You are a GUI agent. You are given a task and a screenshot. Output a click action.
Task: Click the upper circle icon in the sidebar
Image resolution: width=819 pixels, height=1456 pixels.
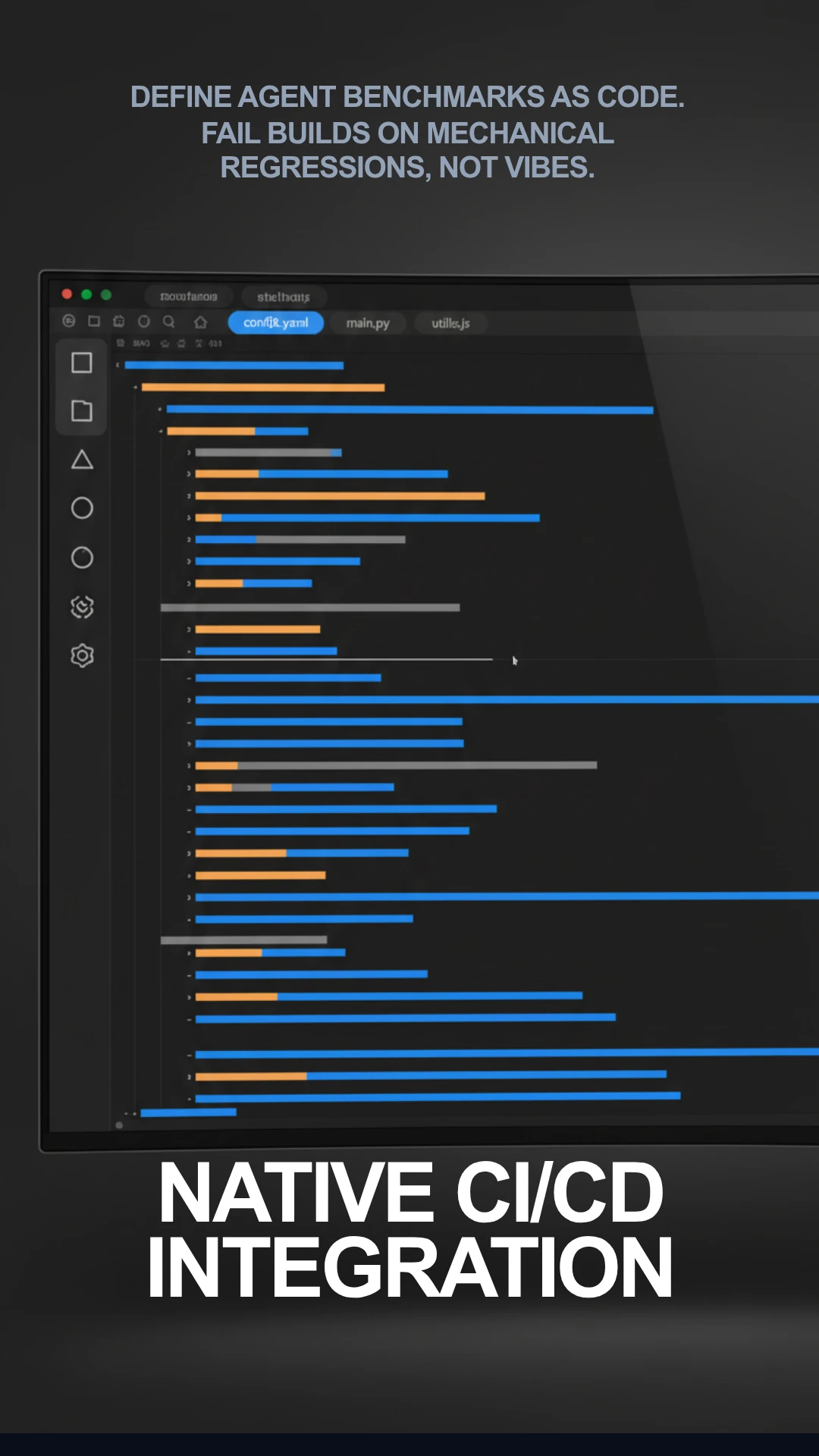pyautogui.click(x=82, y=508)
